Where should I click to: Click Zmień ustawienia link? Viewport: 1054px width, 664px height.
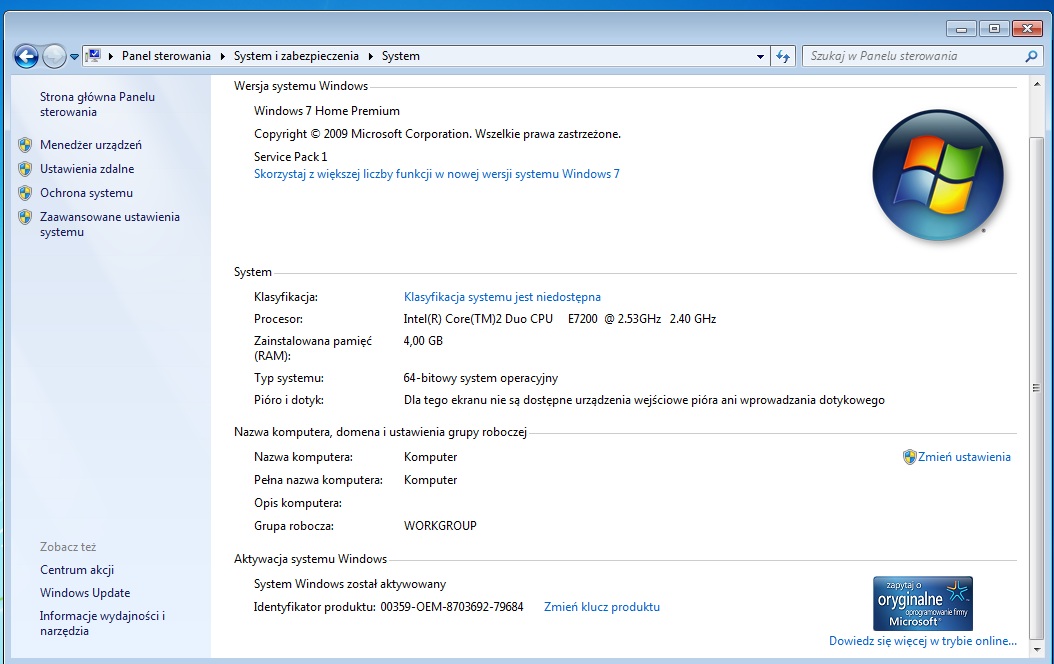point(964,457)
